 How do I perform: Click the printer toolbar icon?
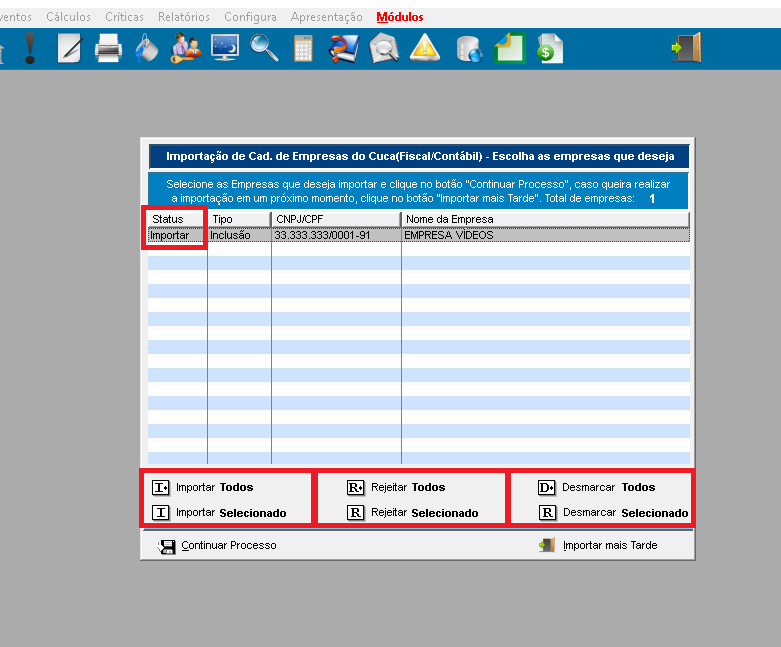pyautogui.click(x=108, y=48)
